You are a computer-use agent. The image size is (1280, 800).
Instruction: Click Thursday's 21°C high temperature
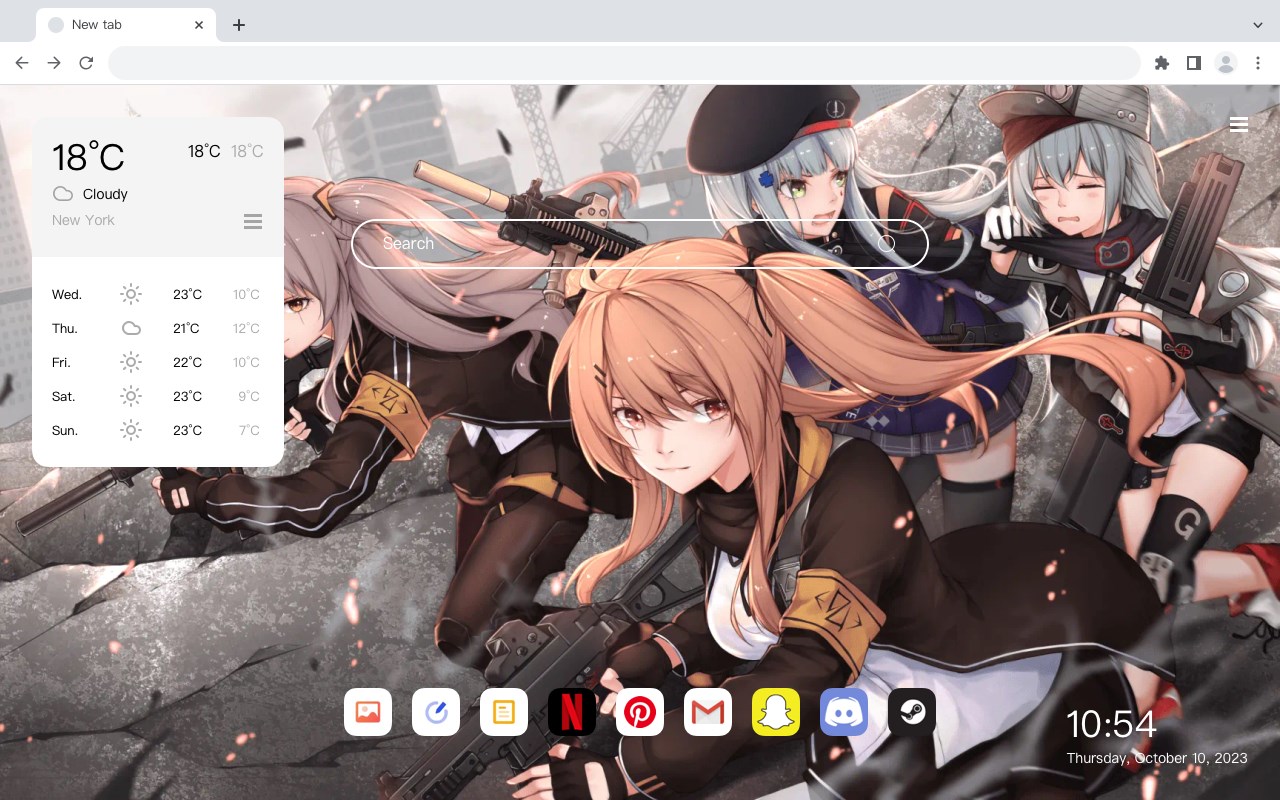[186, 328]
